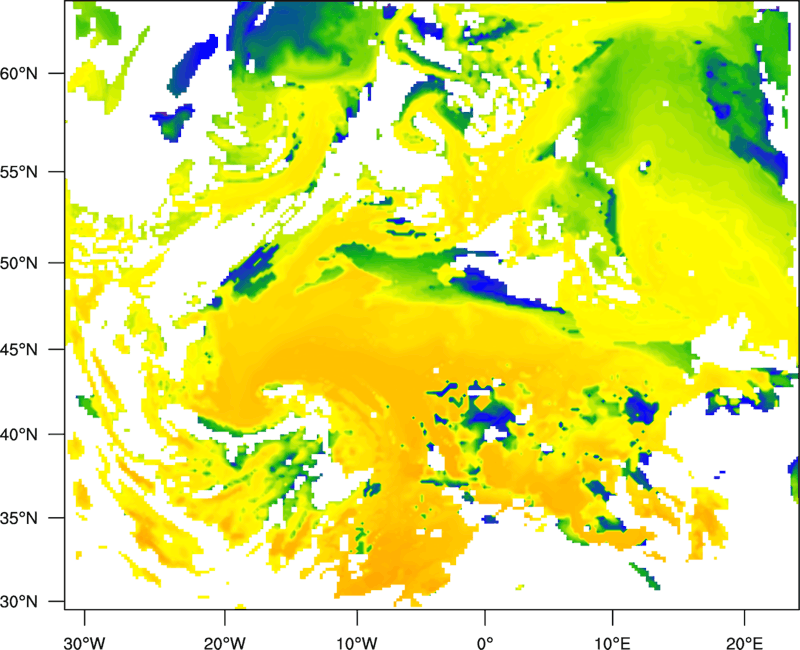Click the 30°N latitude label

19,602
